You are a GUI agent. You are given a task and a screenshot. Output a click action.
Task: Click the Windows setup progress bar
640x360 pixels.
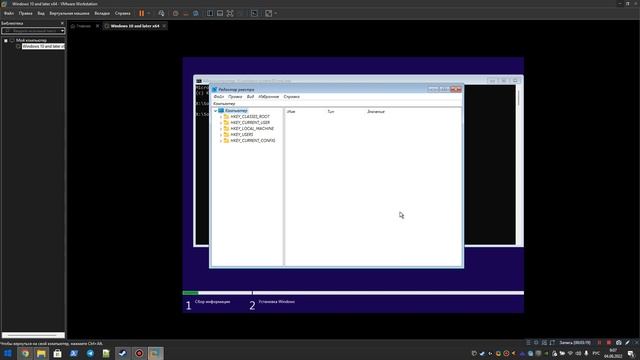coord(353,293)
